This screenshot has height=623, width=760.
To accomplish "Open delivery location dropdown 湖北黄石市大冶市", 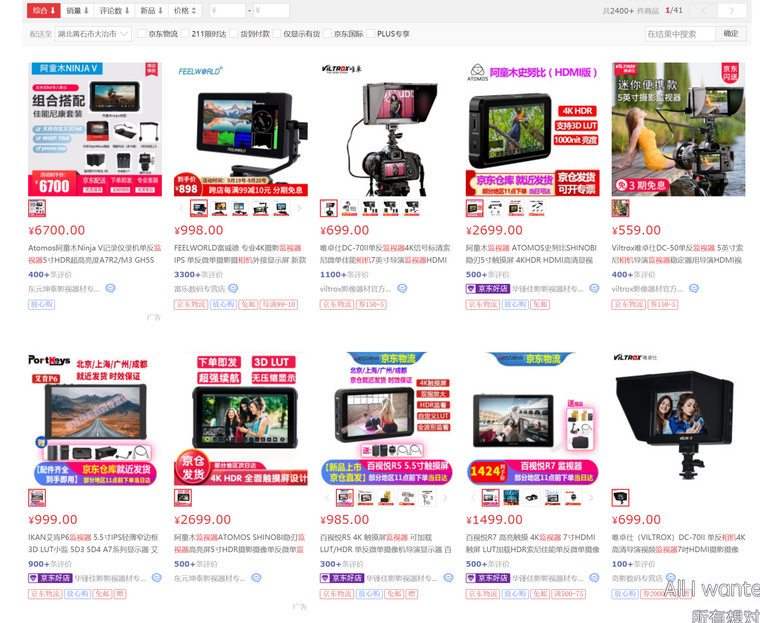I will 93,34.
